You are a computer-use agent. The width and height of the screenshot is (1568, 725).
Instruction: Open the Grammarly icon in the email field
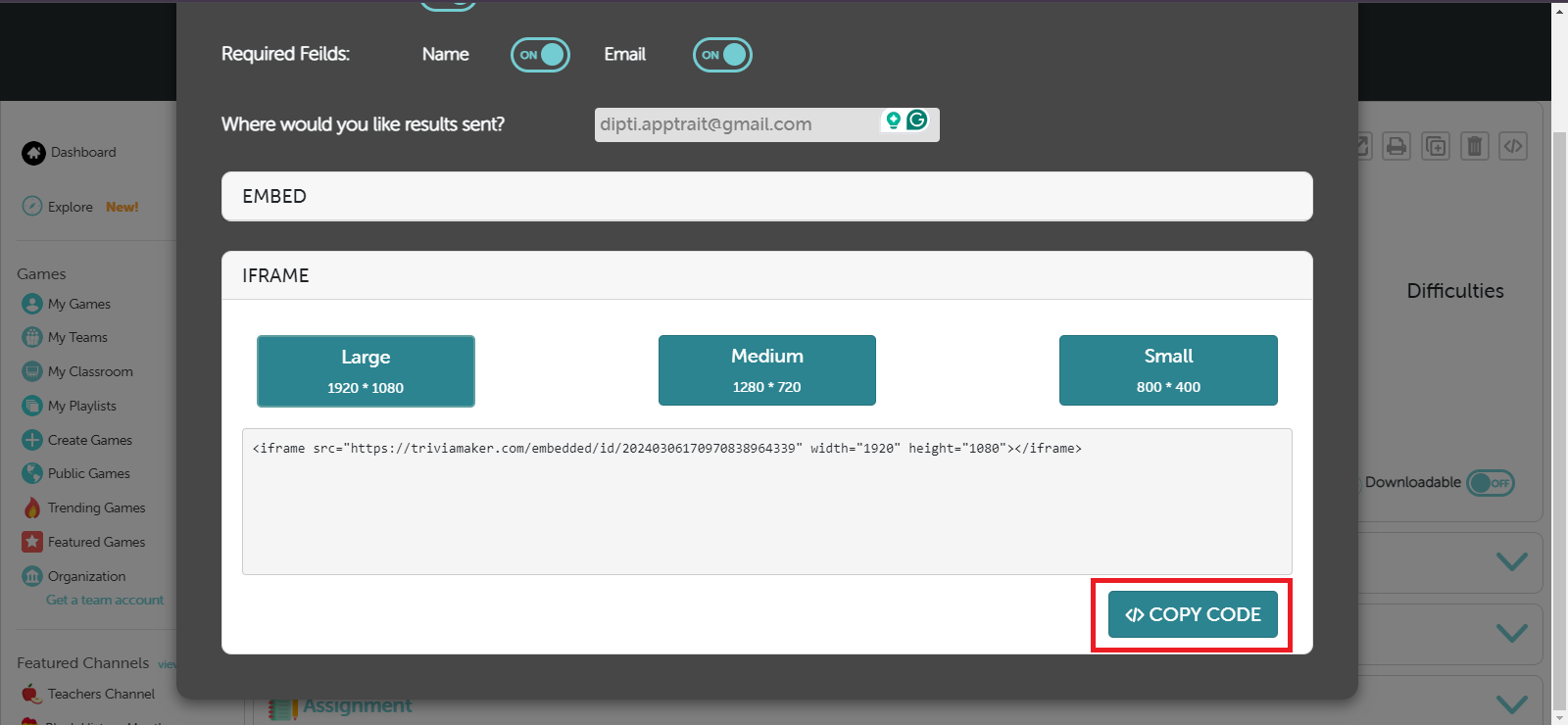916,120
